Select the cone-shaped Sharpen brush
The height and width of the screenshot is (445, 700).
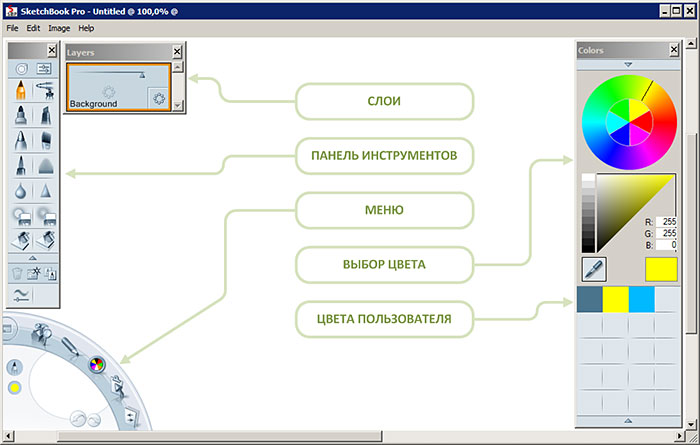click(x=45, y=191)
